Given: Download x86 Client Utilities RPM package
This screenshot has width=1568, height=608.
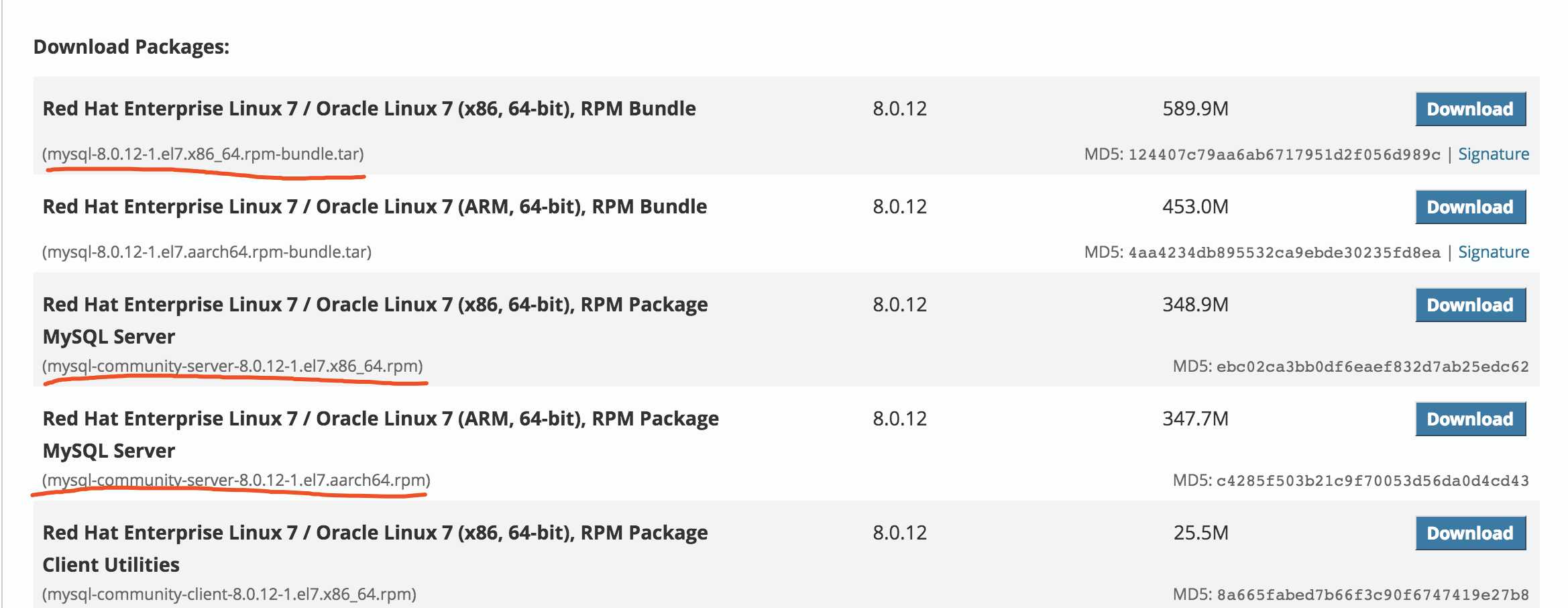Looking at the screenshot, I should [1470, 534].
